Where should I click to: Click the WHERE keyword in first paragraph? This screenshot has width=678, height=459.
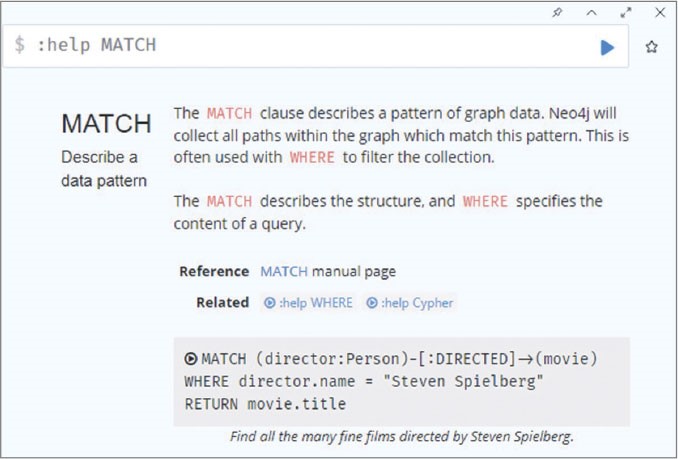(x=312, y=158)
